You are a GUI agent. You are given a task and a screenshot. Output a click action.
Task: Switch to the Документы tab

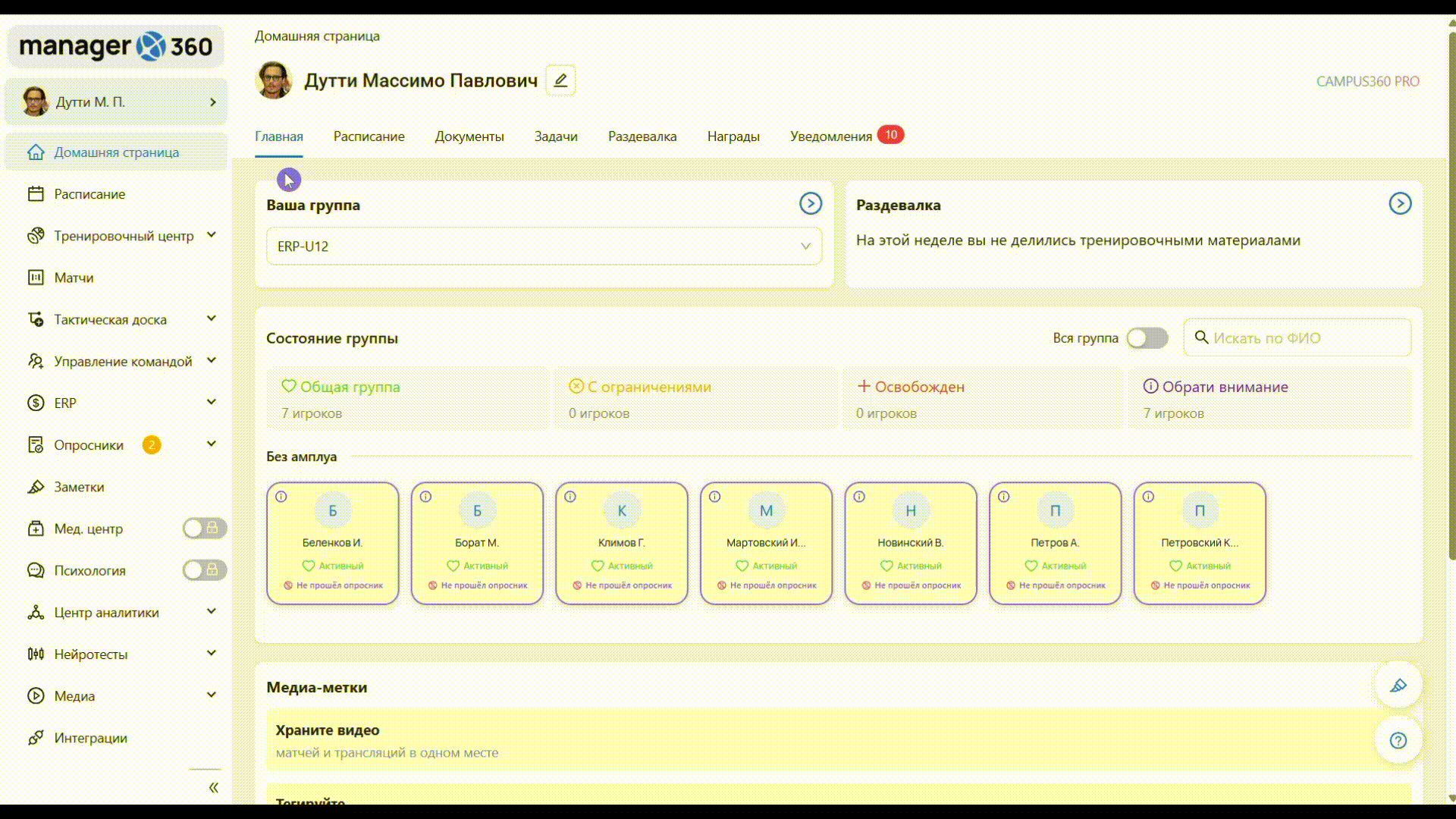pos(469,136)
